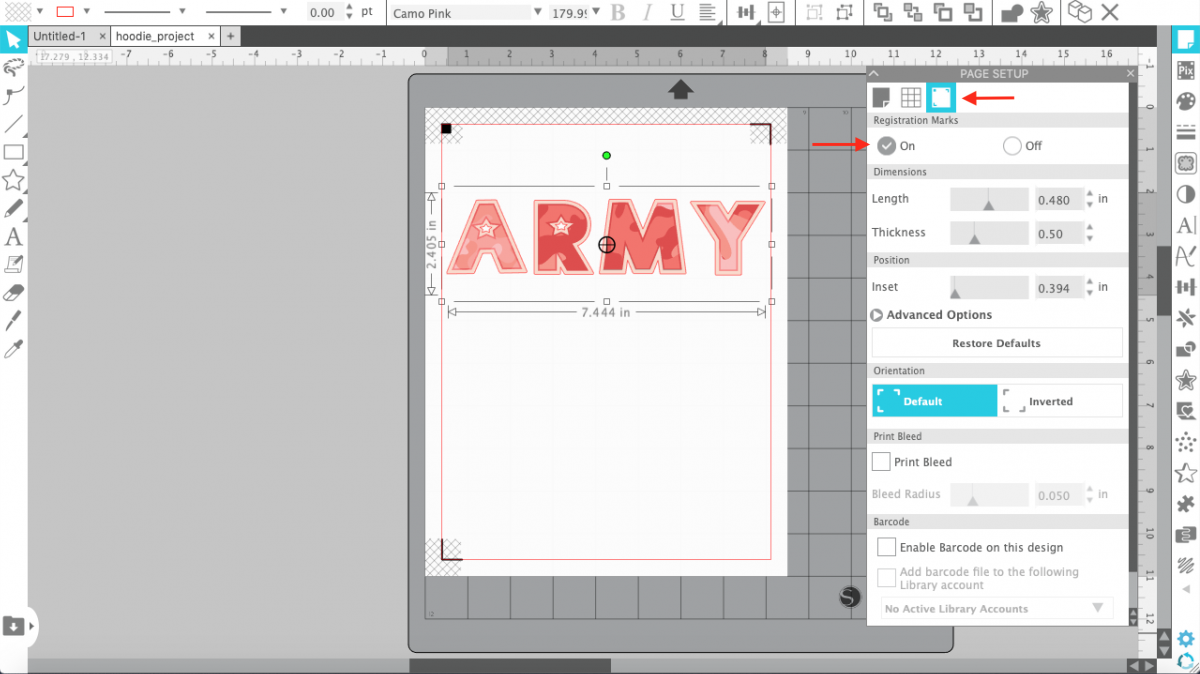The width and height of the screenshot is (1200, 674).
Task: Close the Page Setup panel
Action: pos(1130,74)
